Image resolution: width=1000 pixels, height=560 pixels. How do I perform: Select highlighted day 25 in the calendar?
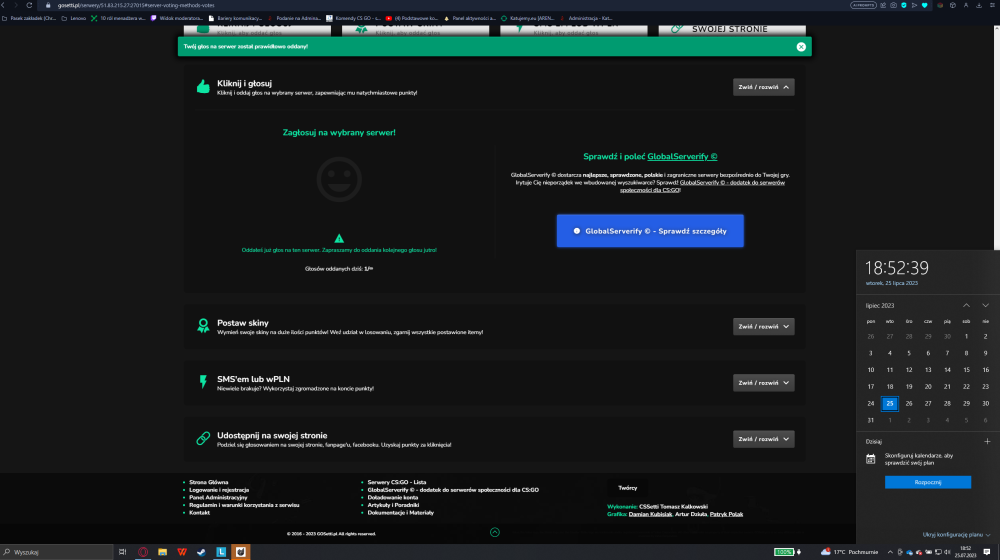[890, 403]
